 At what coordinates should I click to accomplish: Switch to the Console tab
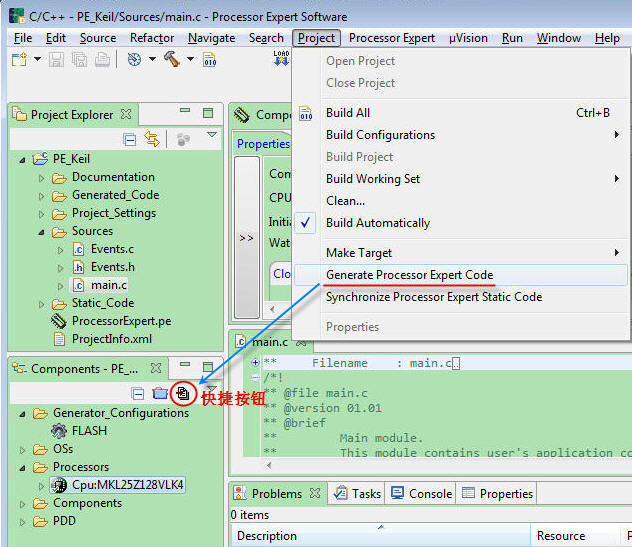click(x=422, y=493)
